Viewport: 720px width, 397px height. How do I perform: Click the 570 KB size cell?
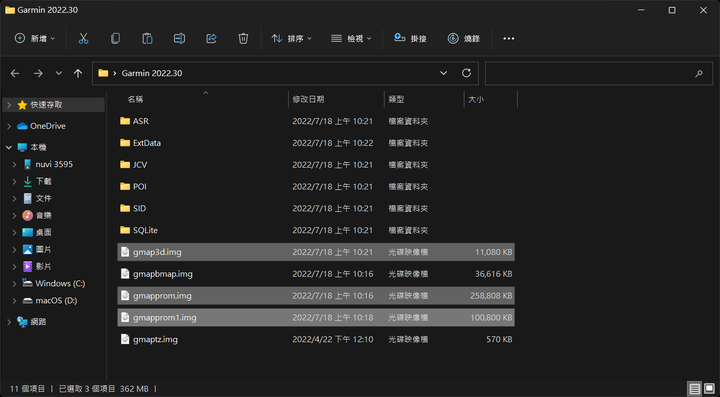coord(499,340)
